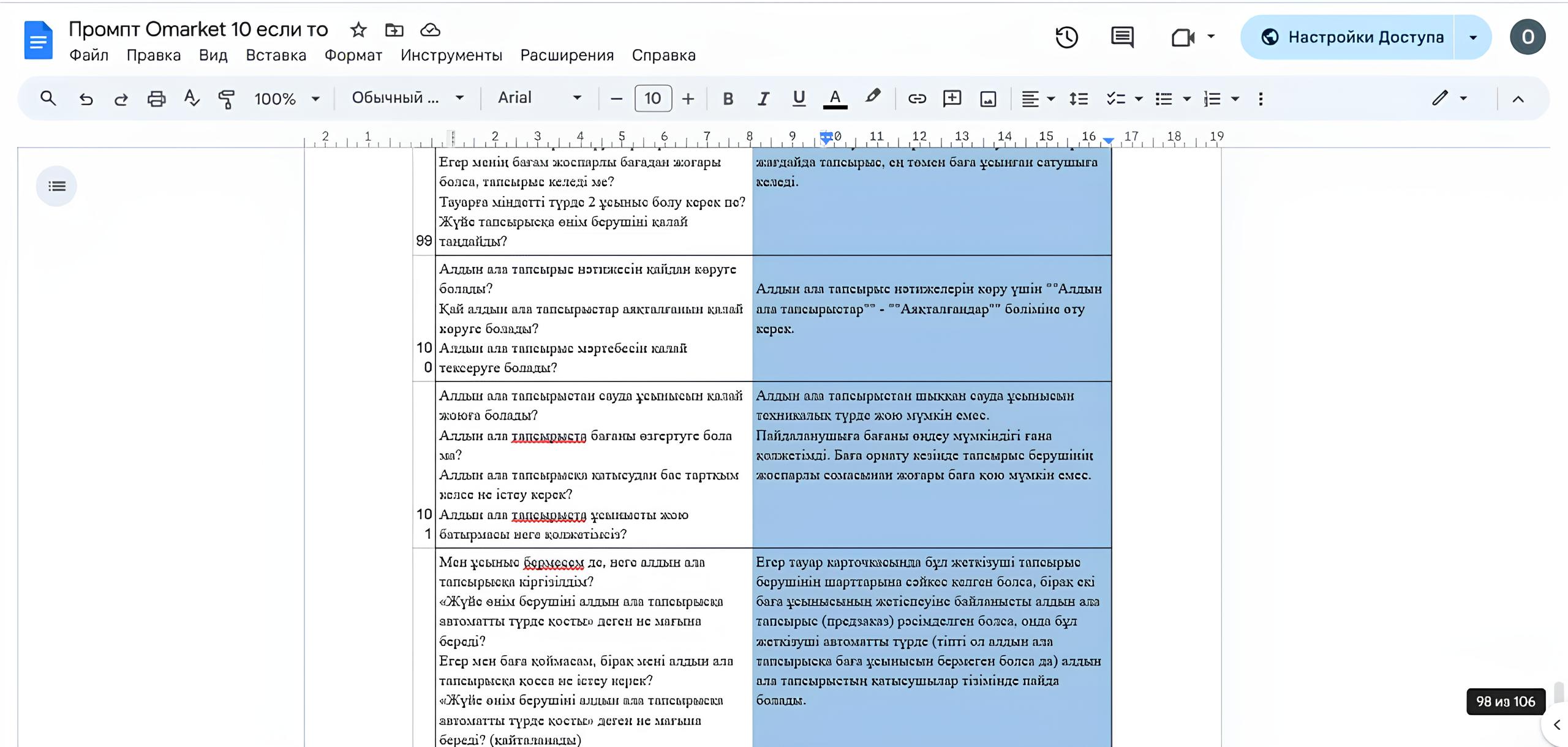1568x747 pixels.
Task: Undo the last action
Action: pyautogui.click(x=86, y=99)
